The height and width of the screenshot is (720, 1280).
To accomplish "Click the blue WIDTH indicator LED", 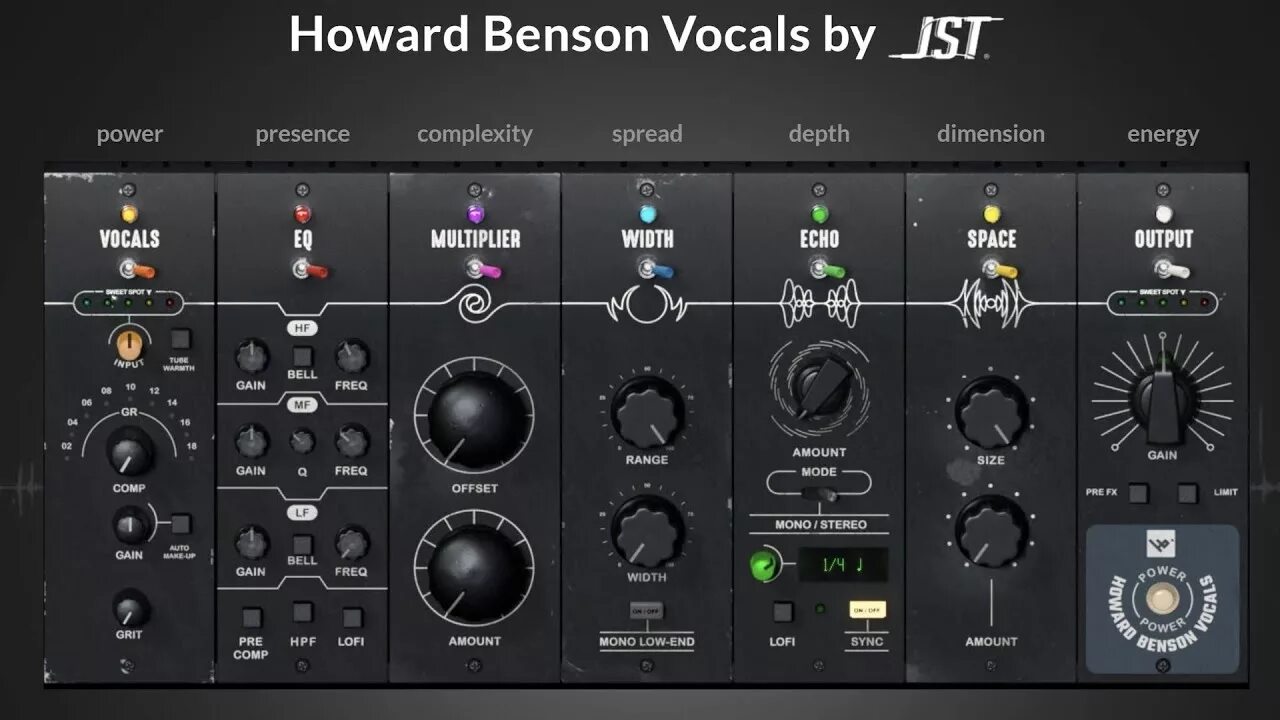I will click(x=647, y=214).
